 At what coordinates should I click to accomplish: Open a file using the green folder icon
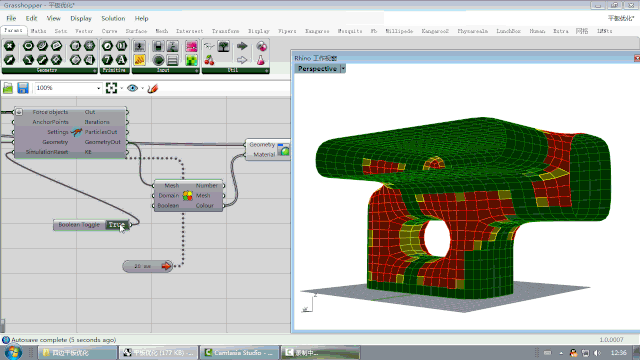point(8,88)
